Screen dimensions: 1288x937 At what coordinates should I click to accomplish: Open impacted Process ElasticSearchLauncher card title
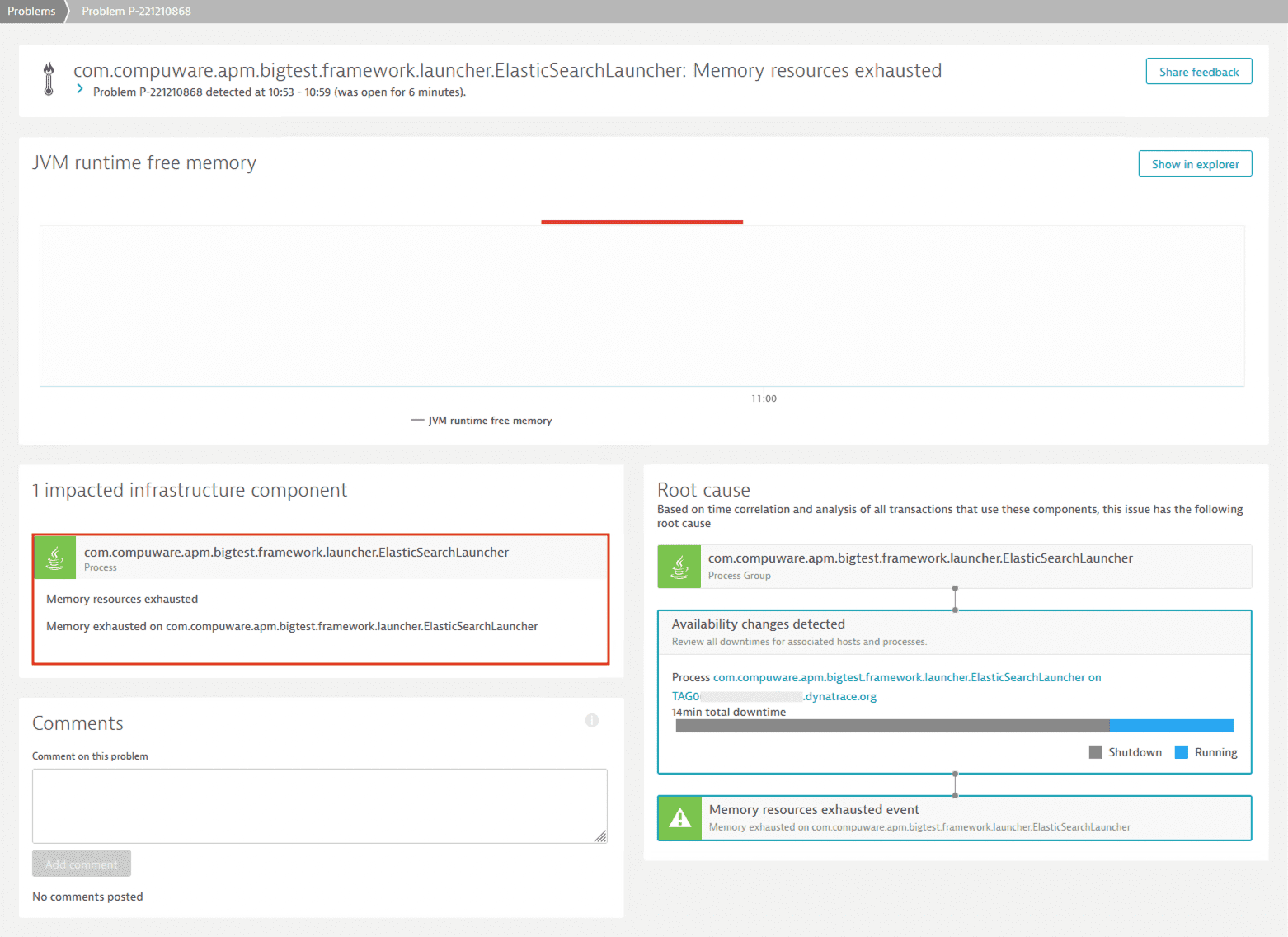pos(296,553)
